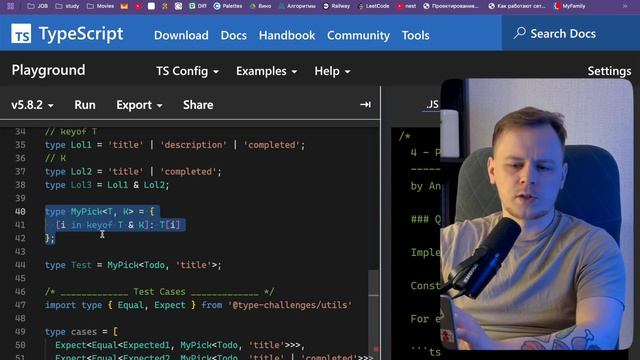Open the Алгоритмы bookmark
The width and height of the screenshot is (640, 360).
[297, 6]
